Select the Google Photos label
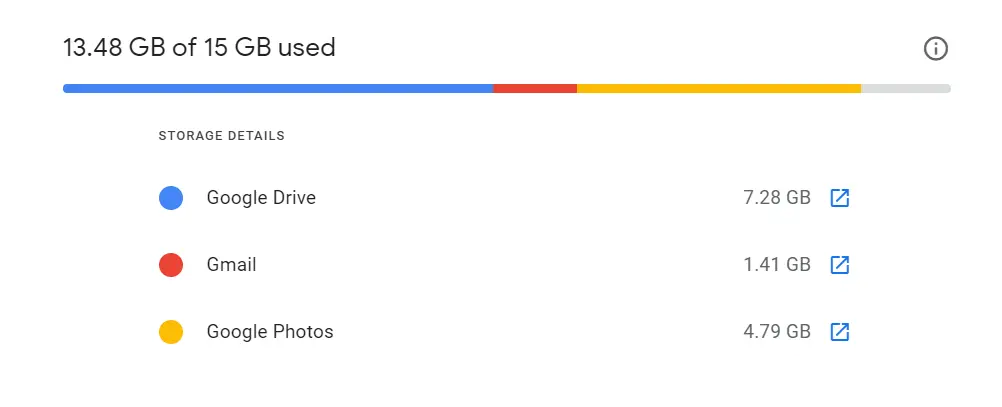1002x407 pixels. tap(270, 332)
